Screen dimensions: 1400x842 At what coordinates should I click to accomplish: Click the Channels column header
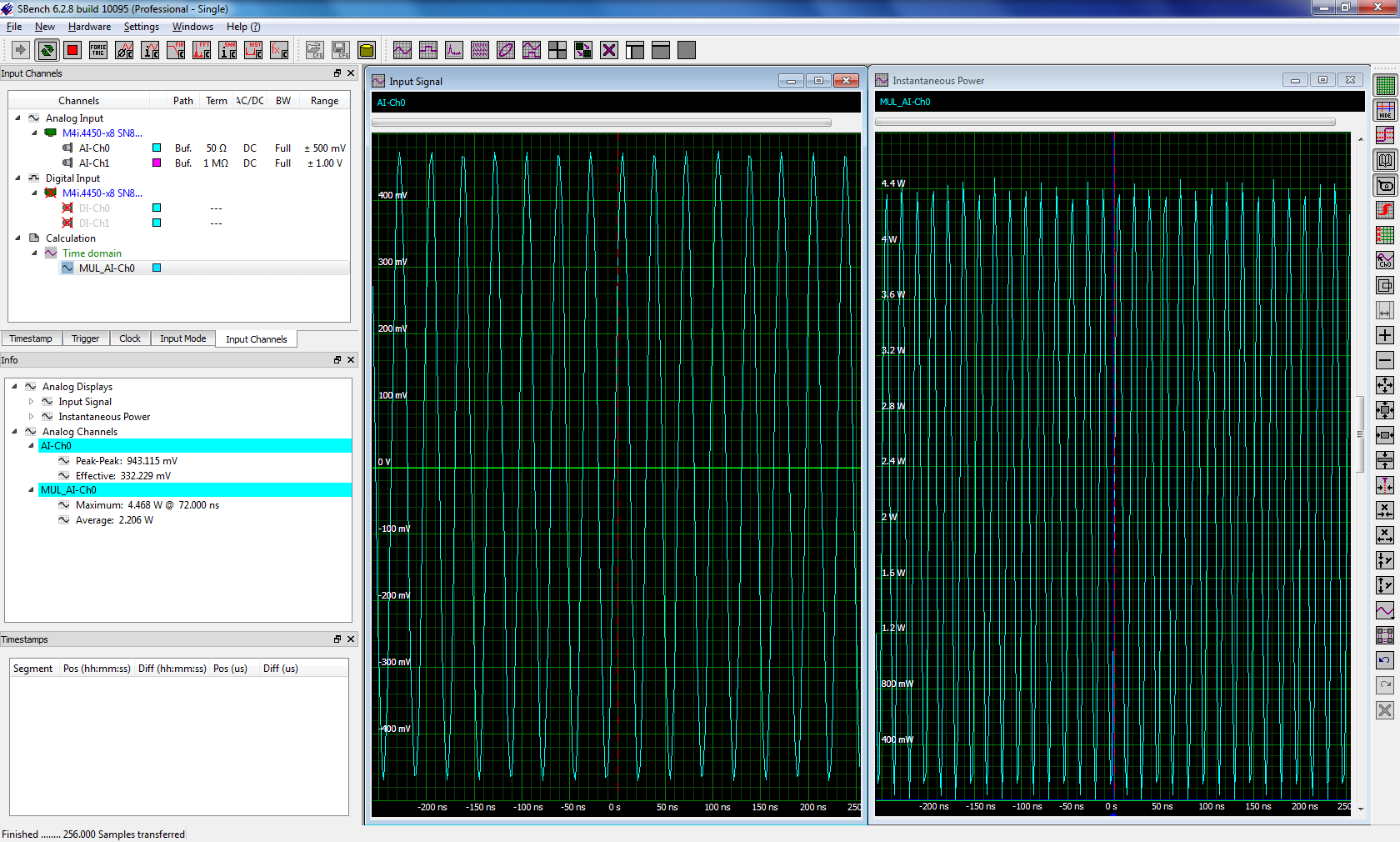click(x=79, y=101)
